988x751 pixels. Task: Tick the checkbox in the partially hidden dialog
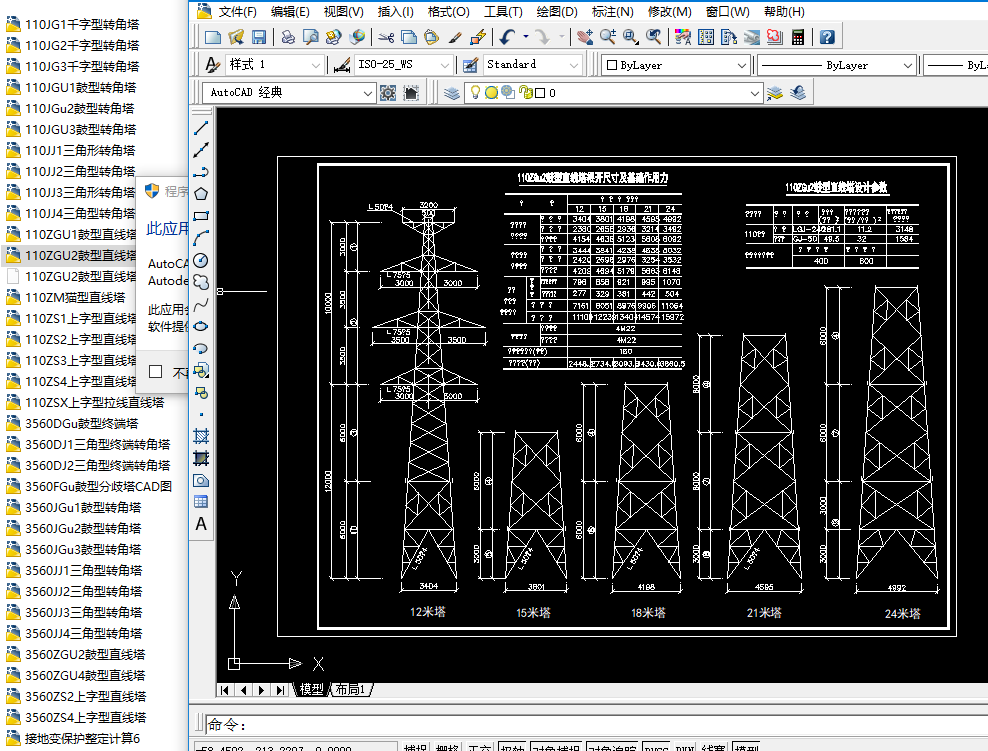[155, 372]
